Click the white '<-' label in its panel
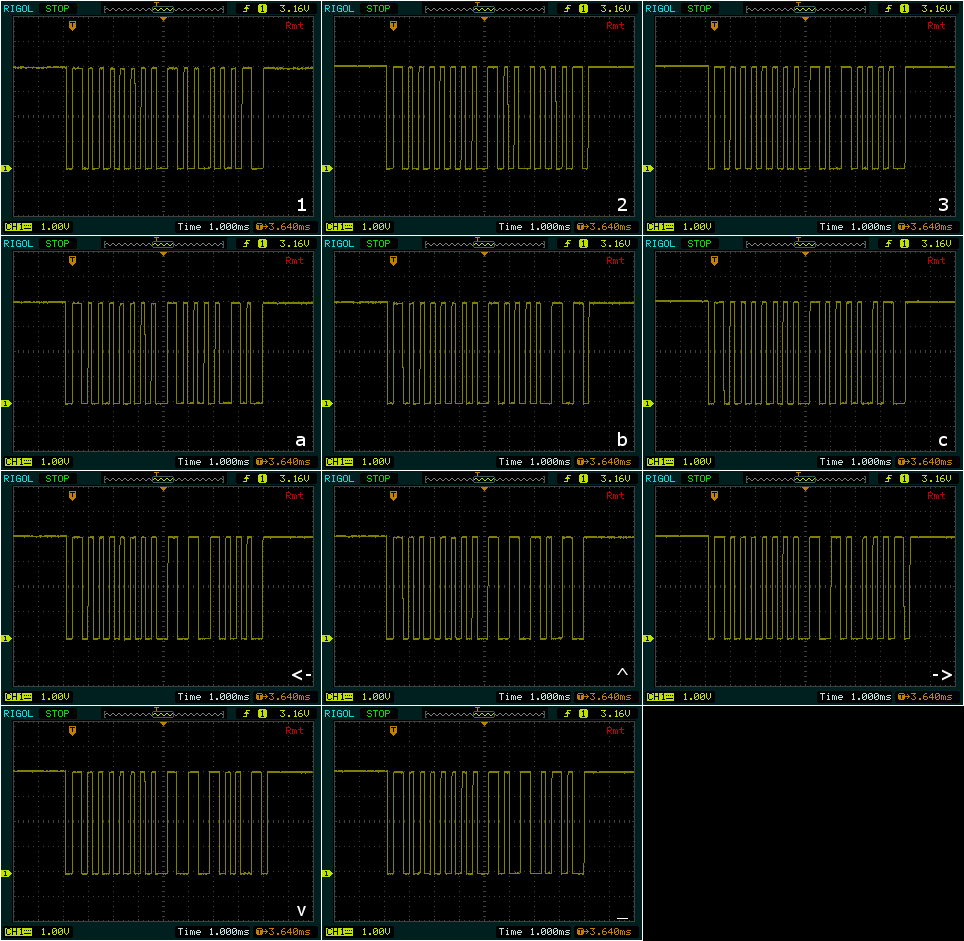The image size is (964, 941). point(301,675)
